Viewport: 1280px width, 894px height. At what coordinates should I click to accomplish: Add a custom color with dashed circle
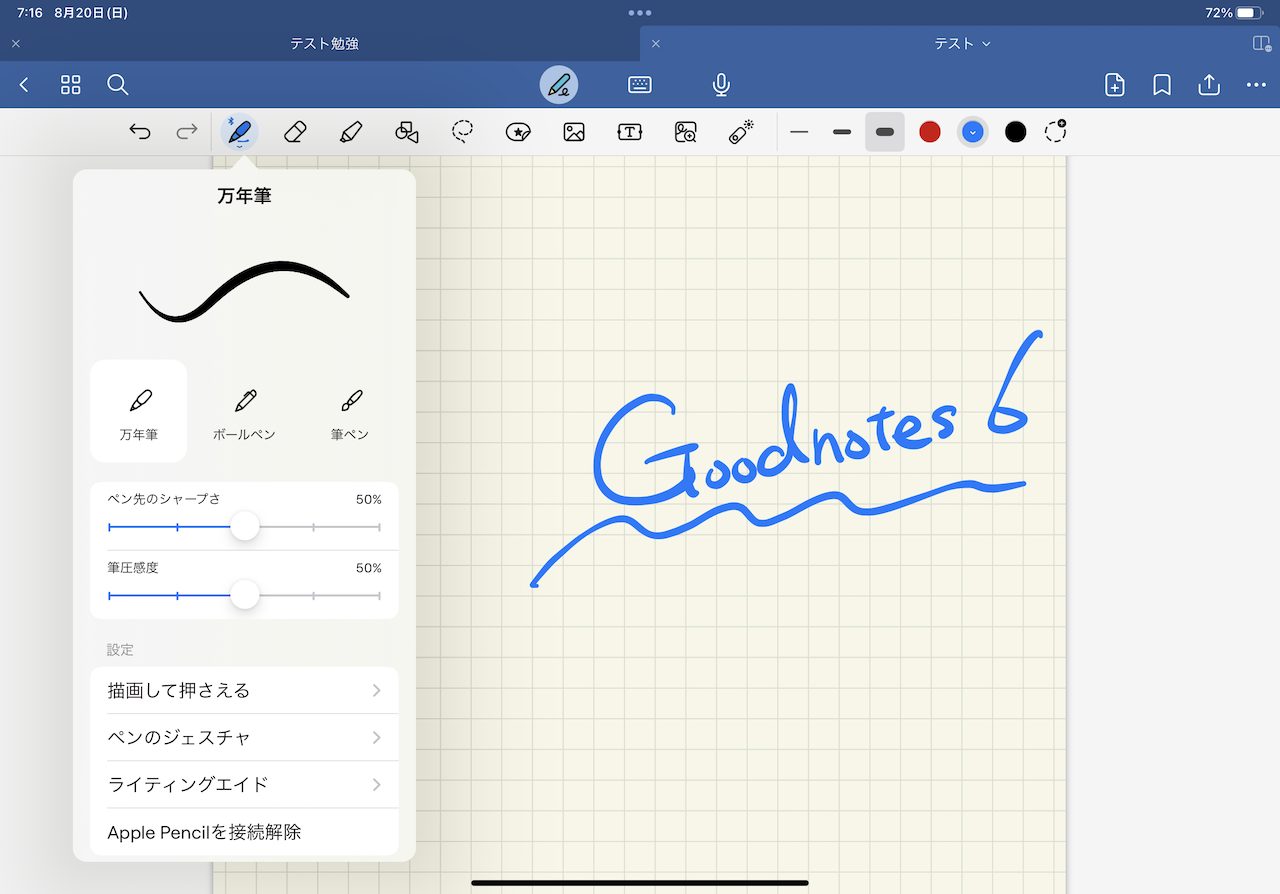pos(1056,131)
